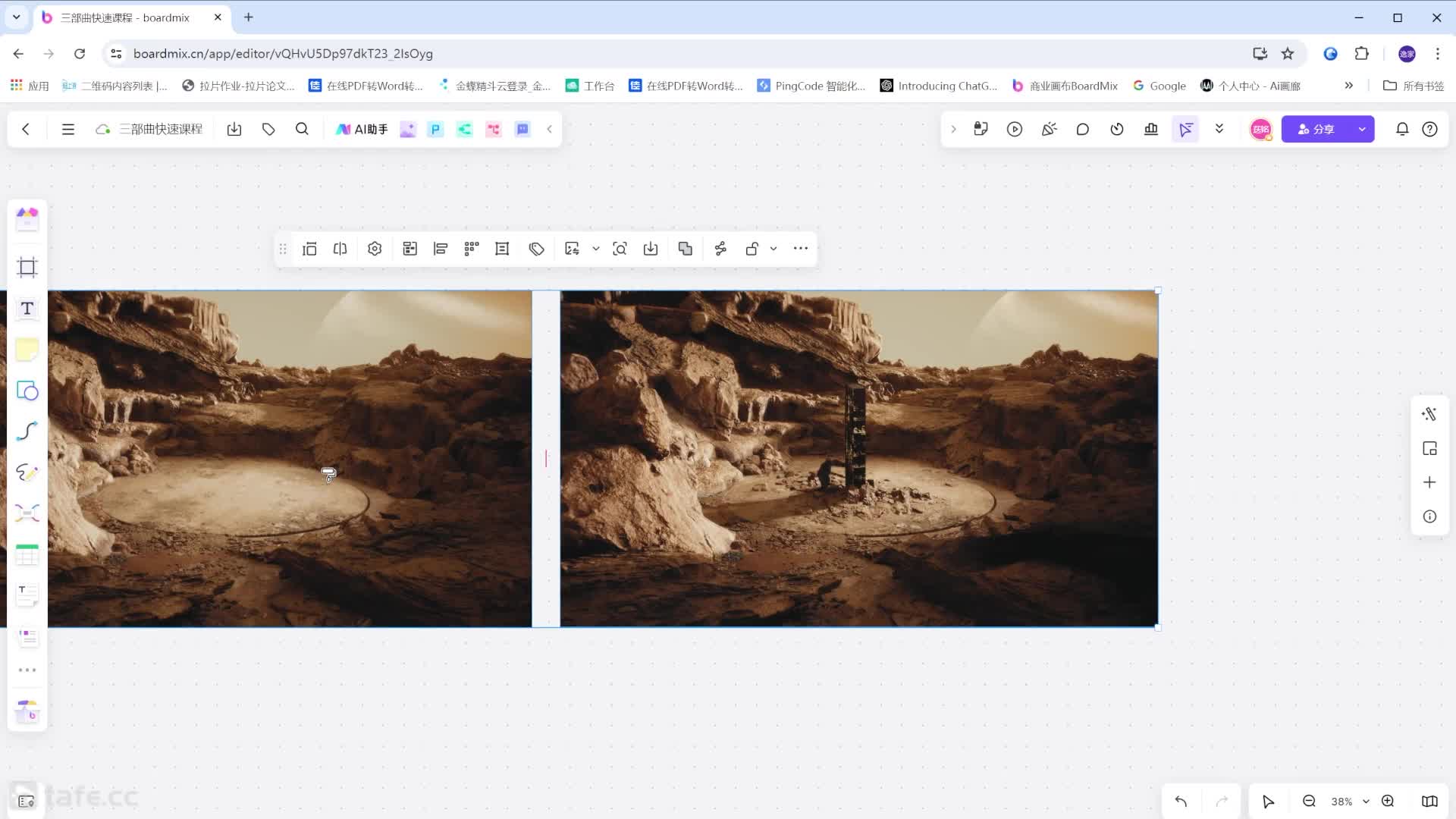Open the Google bookmark

[1159, 86]
